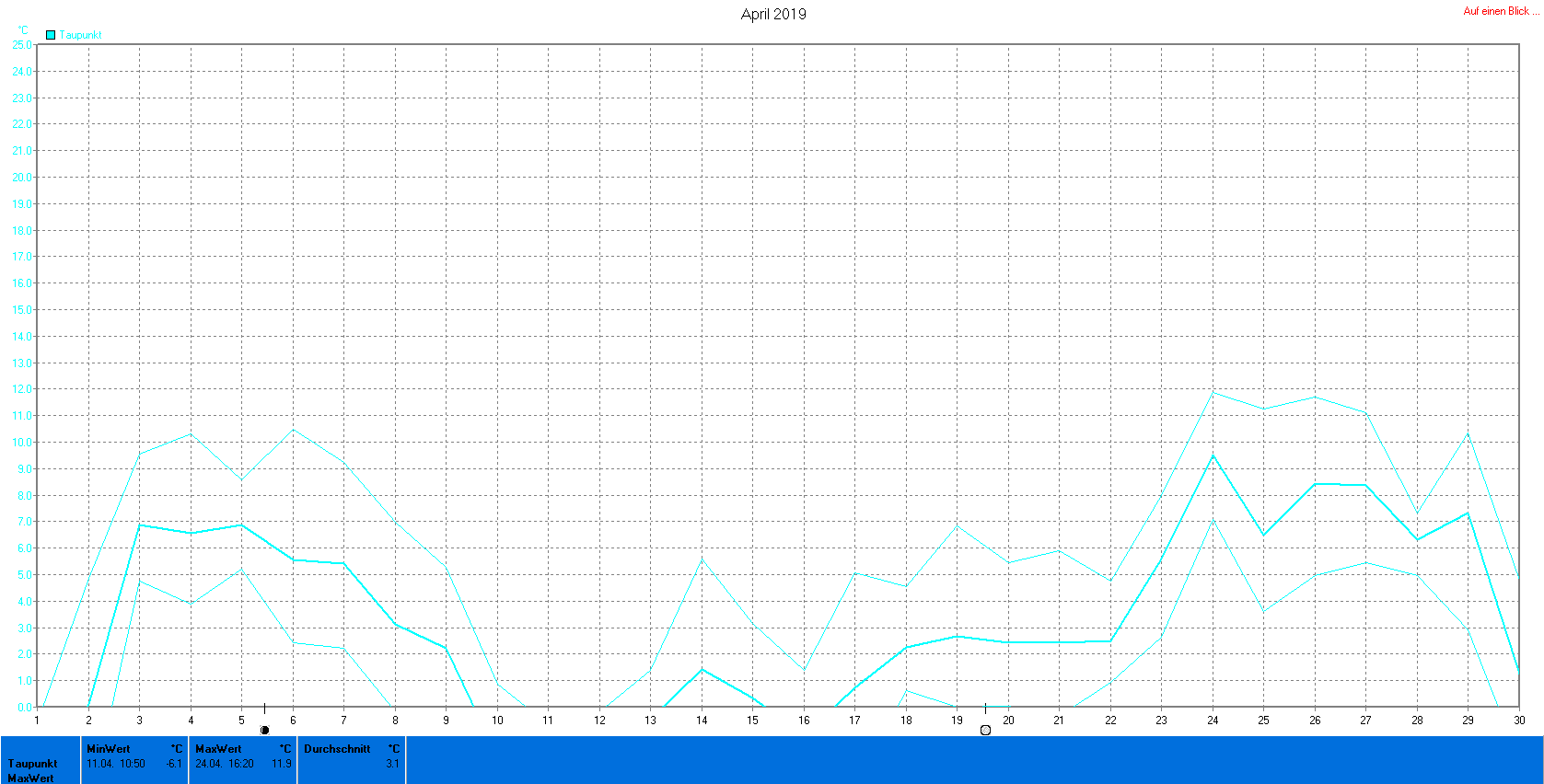This screenshot has width=1544, height=784.
Task: Click day 10 on the x-axis
Action: click(497, 721)
